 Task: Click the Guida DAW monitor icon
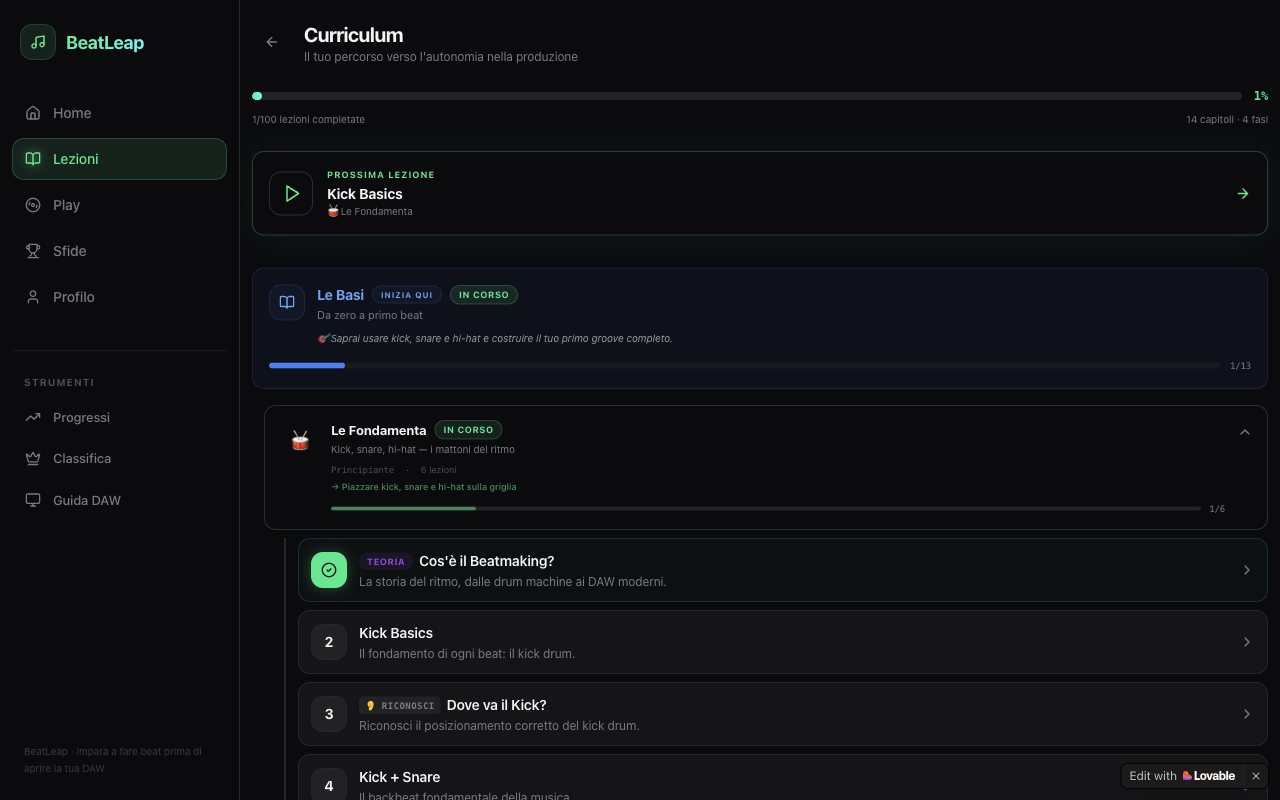[x=33, y=500]
